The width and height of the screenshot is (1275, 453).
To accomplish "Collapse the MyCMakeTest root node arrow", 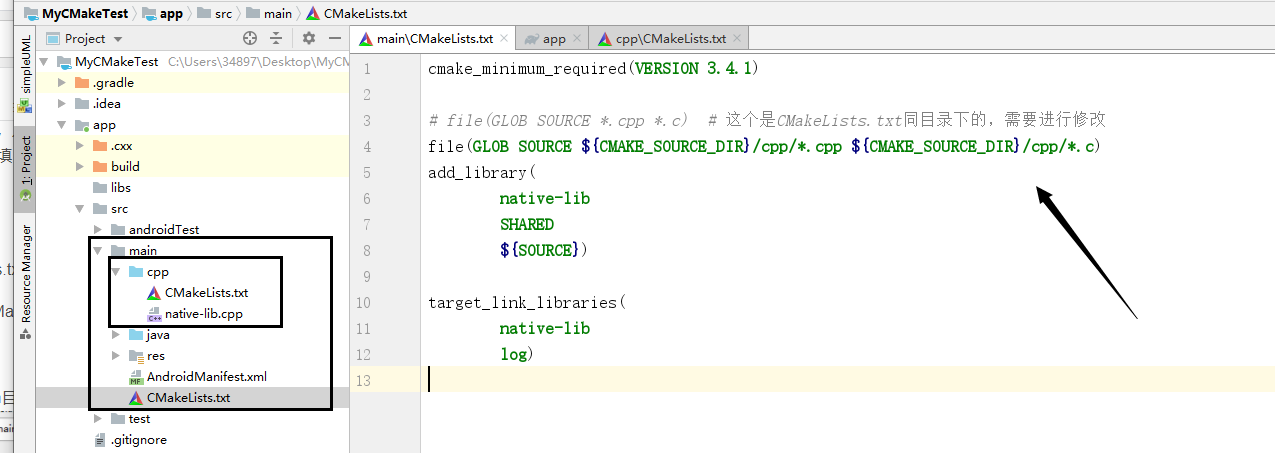I will (45, 62).
